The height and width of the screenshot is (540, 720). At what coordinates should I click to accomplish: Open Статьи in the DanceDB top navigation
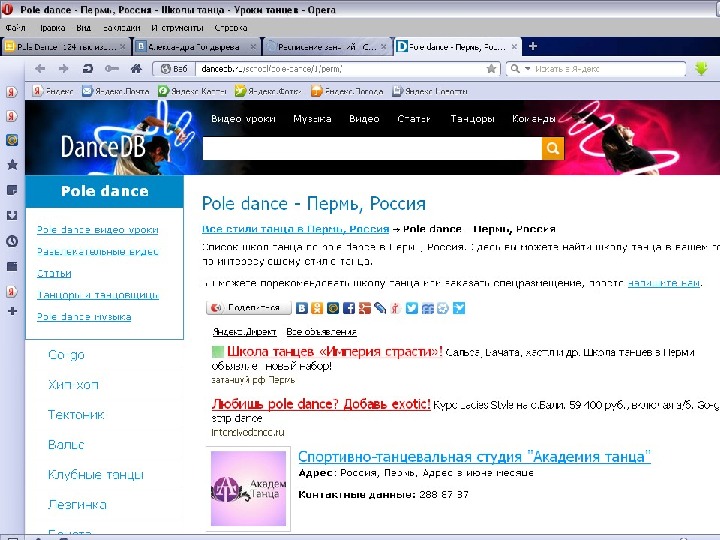(x=414, y=119)
